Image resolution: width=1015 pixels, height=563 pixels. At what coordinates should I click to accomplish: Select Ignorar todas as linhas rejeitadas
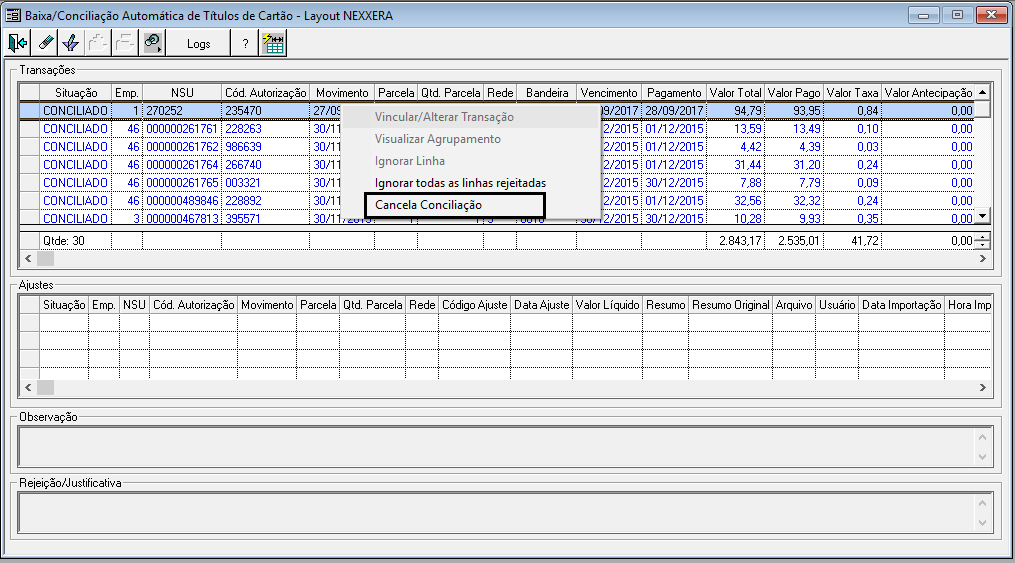pos(460,183)
